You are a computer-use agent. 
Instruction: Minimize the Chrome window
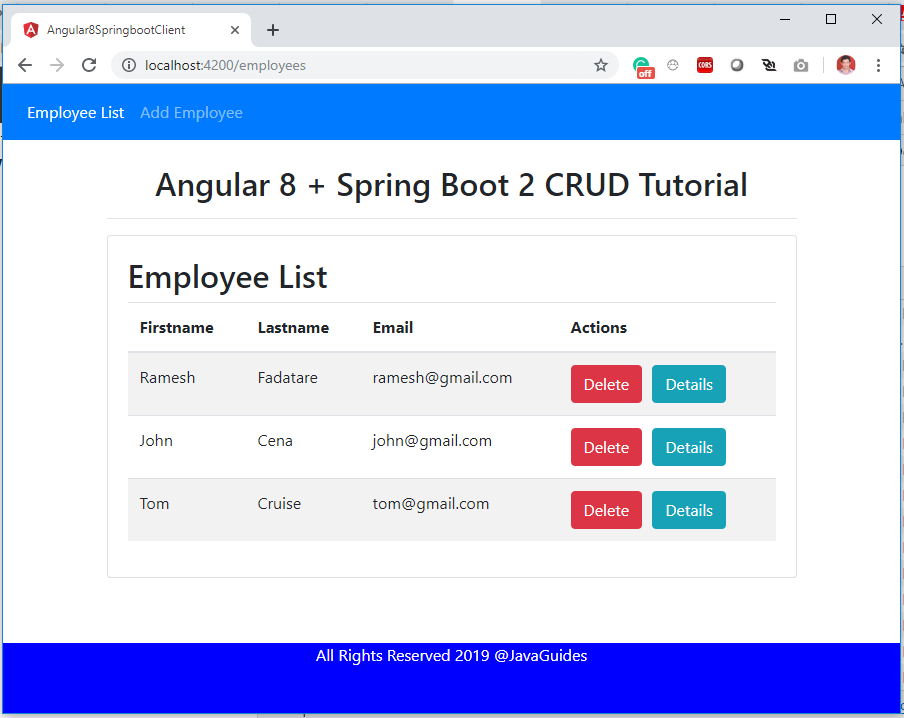point(785,19)
